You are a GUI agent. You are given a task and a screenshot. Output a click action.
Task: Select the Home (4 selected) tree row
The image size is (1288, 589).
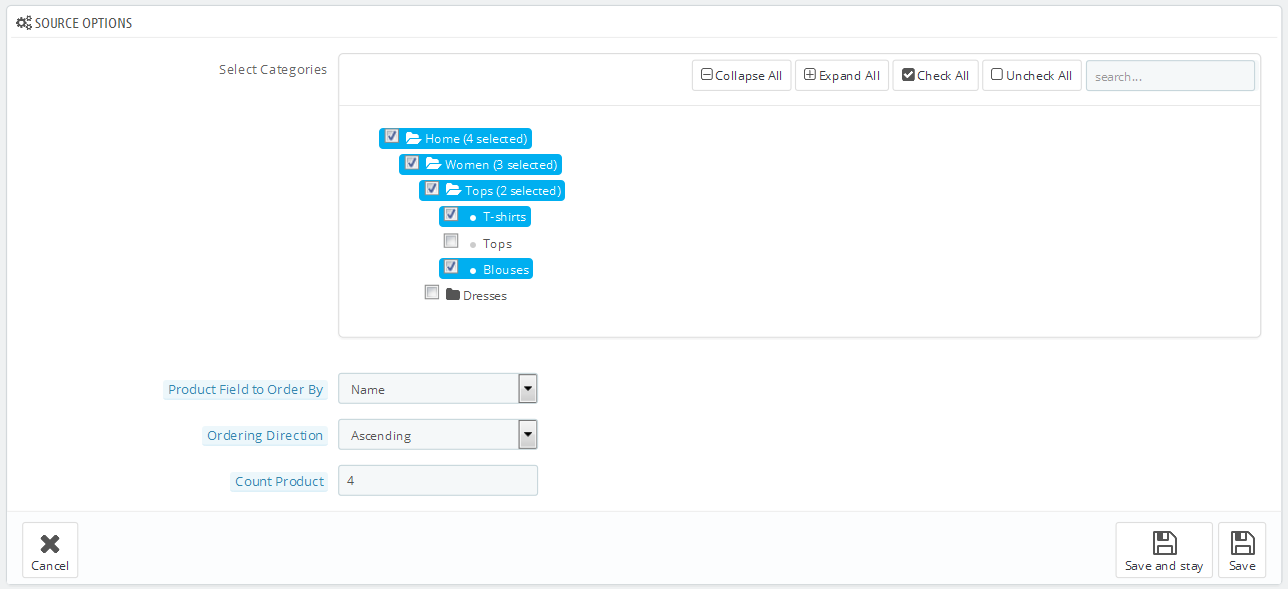tap(456, 139)
